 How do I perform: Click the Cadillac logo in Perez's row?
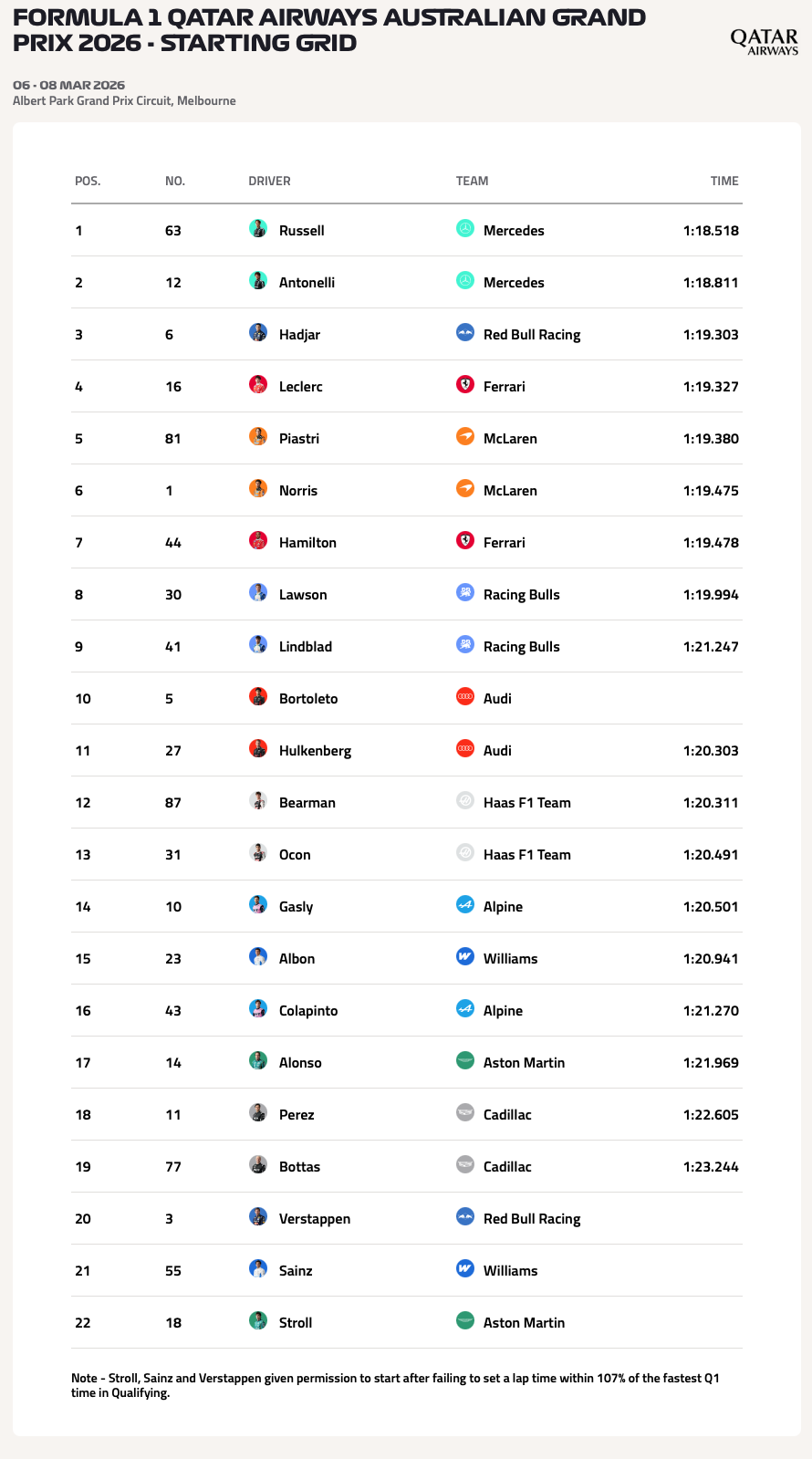[x=465, y=1114]
